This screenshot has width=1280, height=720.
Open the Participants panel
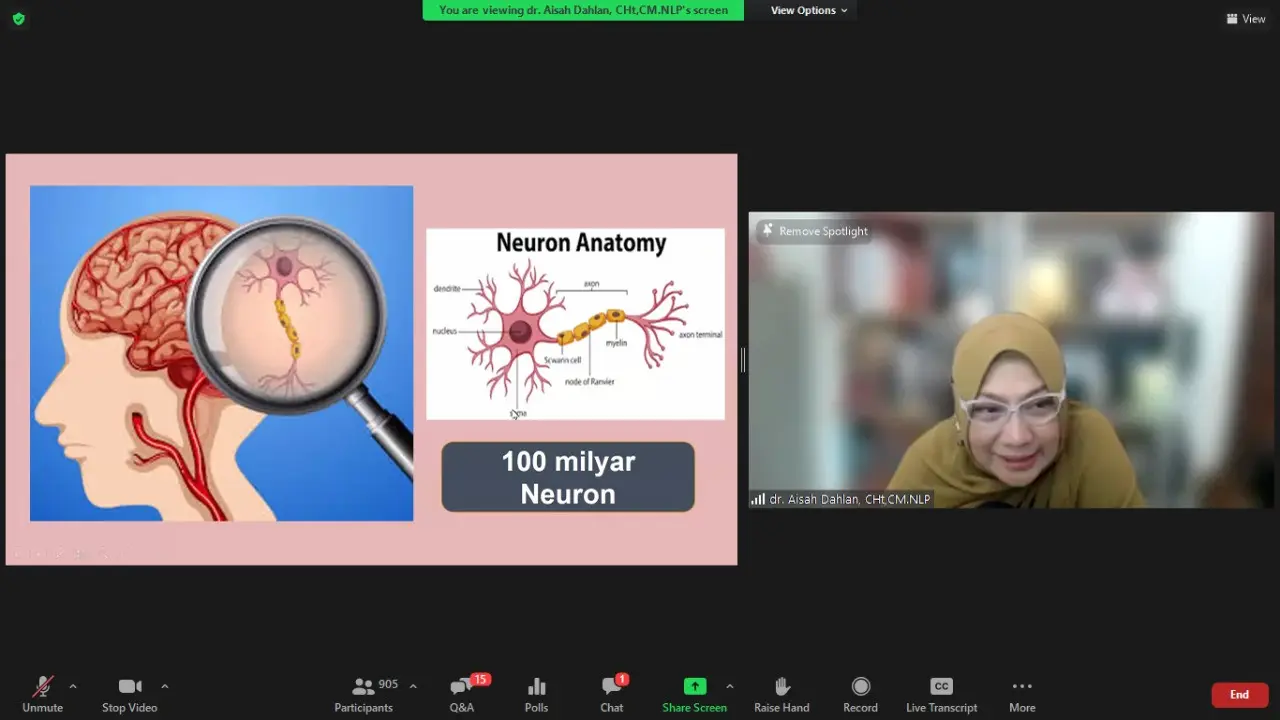pyautogui.click(x=364, y=695)
